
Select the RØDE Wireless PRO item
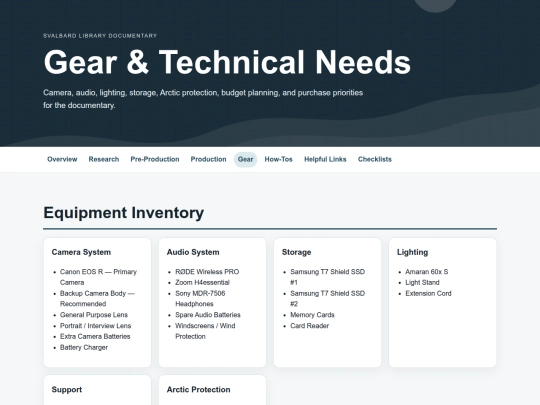[207, 272]
